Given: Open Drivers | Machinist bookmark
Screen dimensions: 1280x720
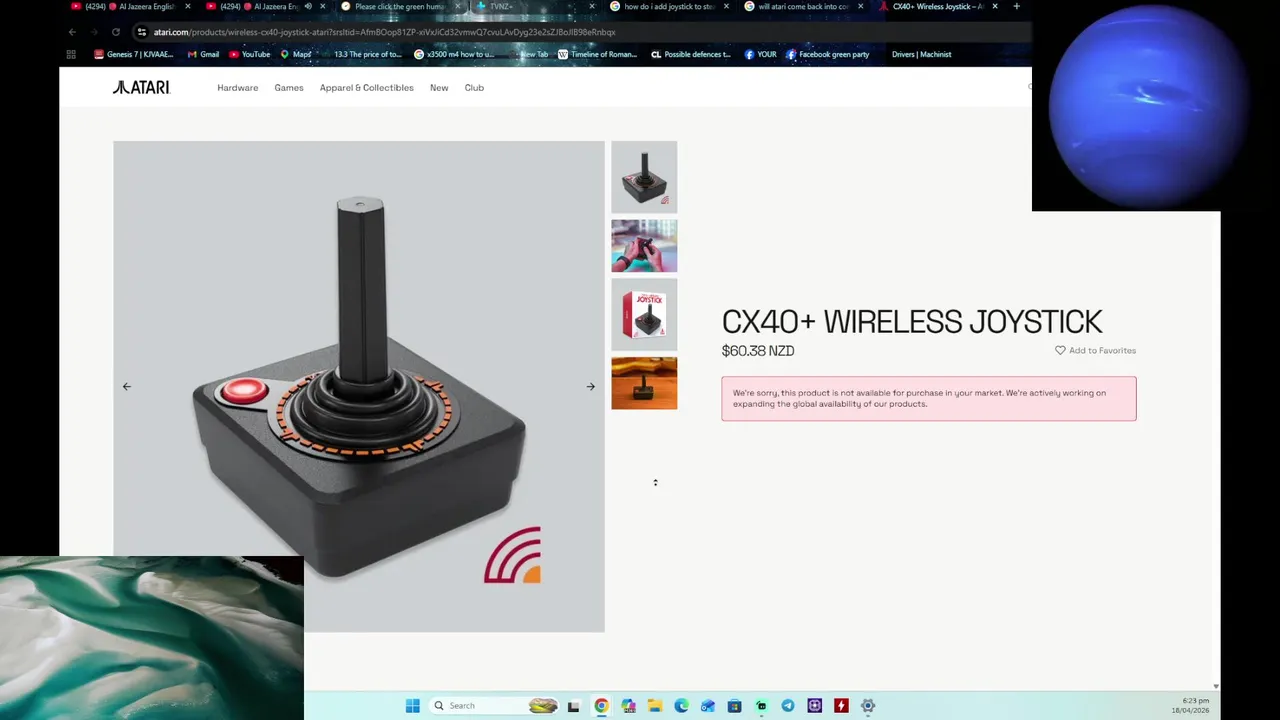Looking at the screenshot, I should pos(921,55).
